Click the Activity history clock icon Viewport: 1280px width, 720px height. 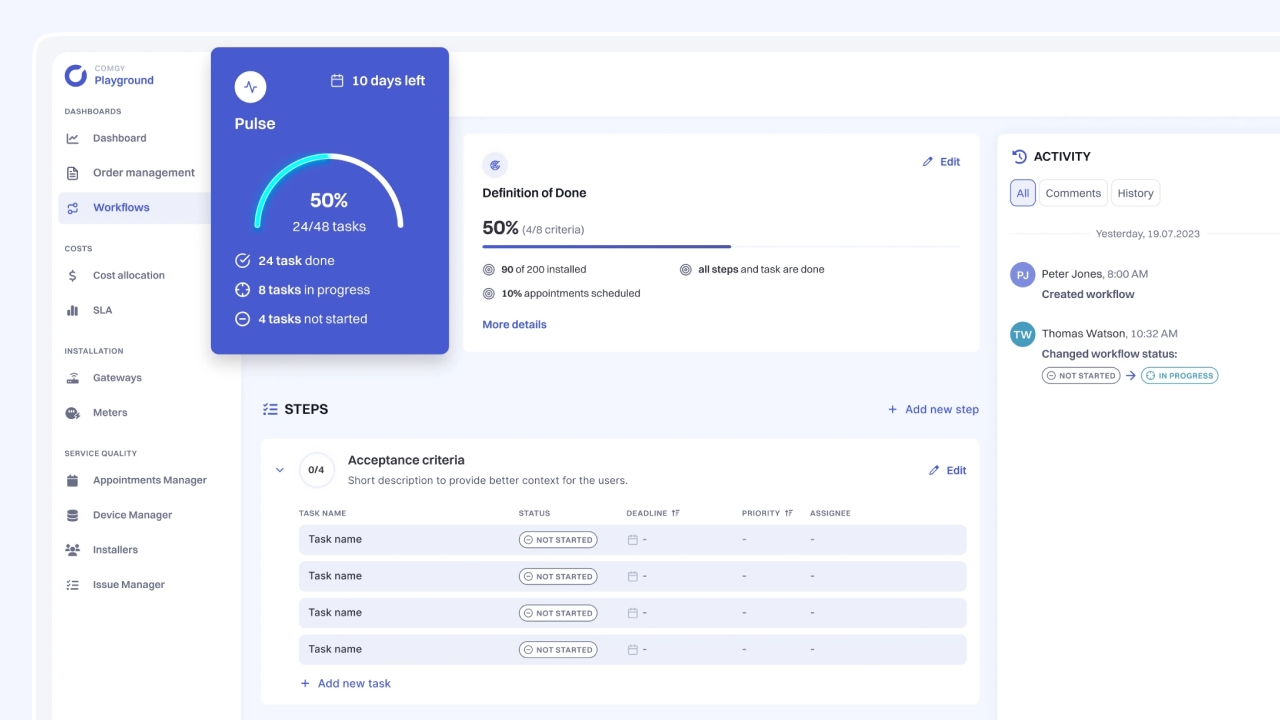point(1021,156)
